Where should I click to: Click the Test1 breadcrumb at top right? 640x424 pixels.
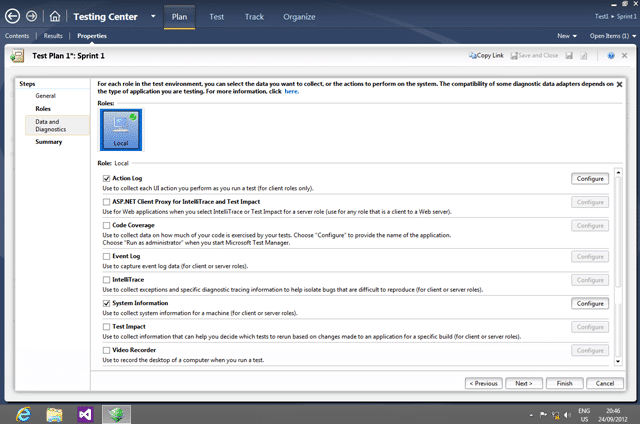pyautogui.click(x=601, y=17)
